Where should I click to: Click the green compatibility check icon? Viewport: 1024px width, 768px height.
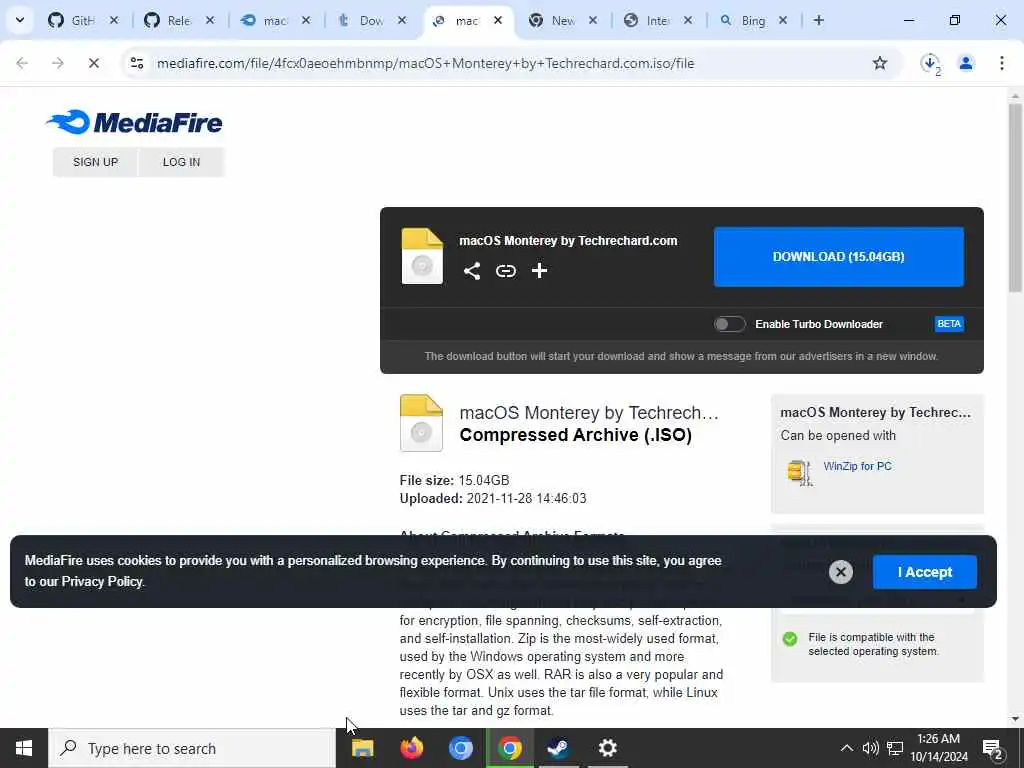(x=790, y=639)
